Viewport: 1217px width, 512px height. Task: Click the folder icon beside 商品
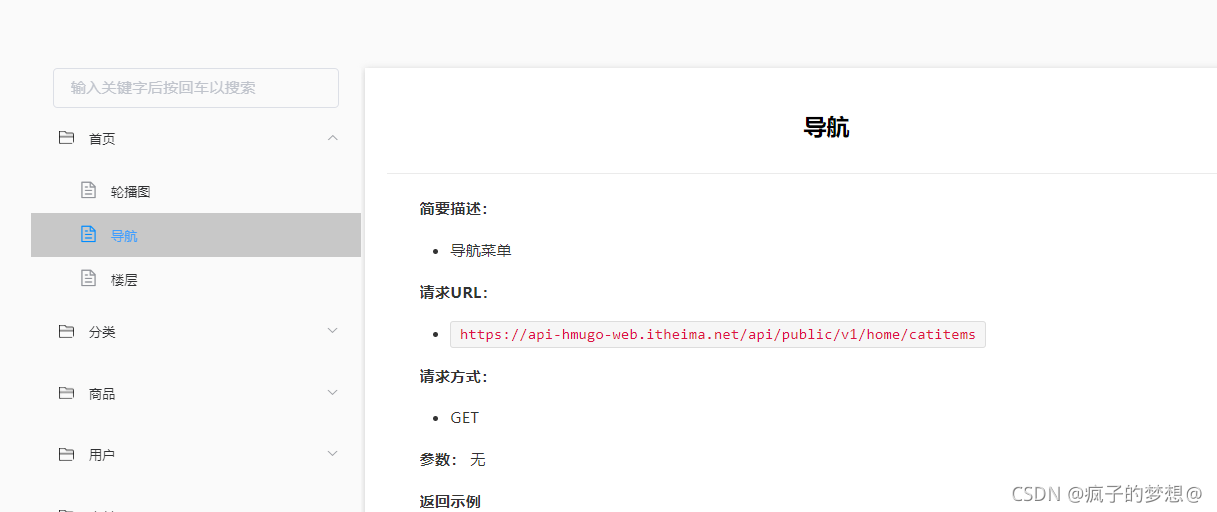(x=67, y=393)
